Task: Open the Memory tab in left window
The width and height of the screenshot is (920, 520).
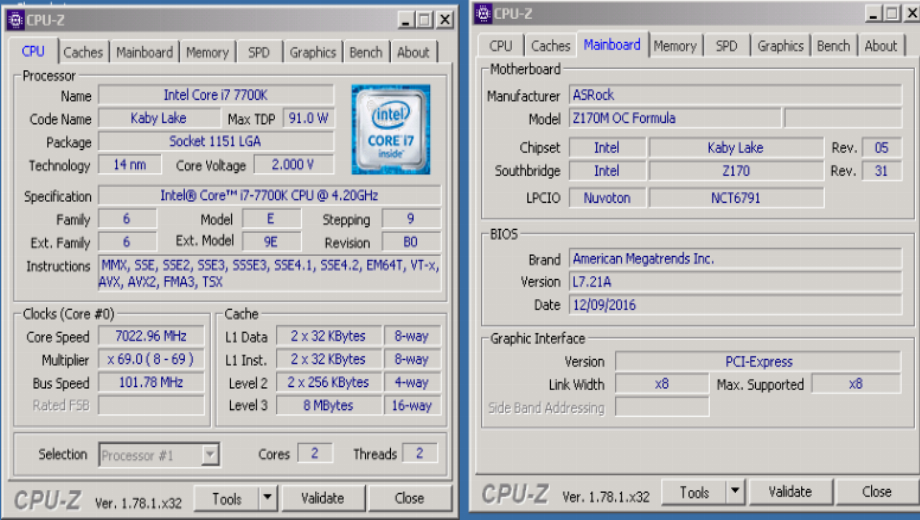Action: [207, 52]
